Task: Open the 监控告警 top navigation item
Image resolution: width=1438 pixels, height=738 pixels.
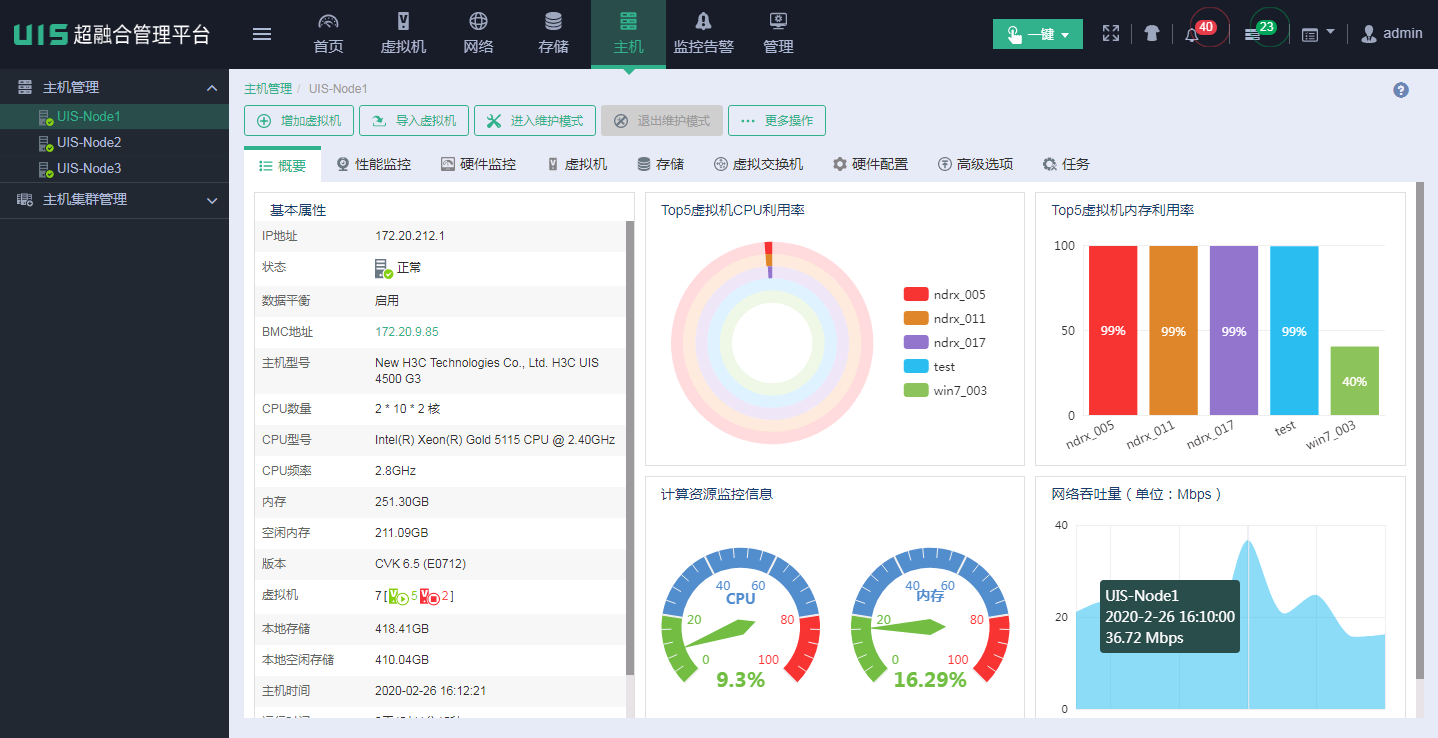Action: click(703, 34)
